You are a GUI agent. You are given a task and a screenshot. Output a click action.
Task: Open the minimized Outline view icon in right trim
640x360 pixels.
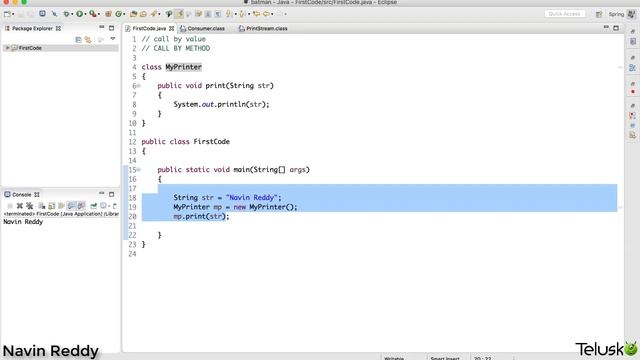(x=633, y=67)
